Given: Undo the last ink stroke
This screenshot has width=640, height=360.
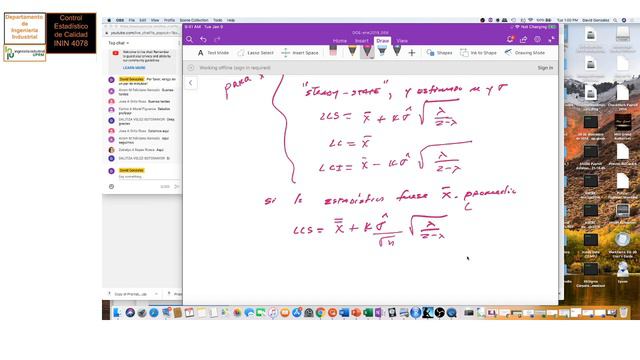Looking at the screenshot, I should coord(203,40).
